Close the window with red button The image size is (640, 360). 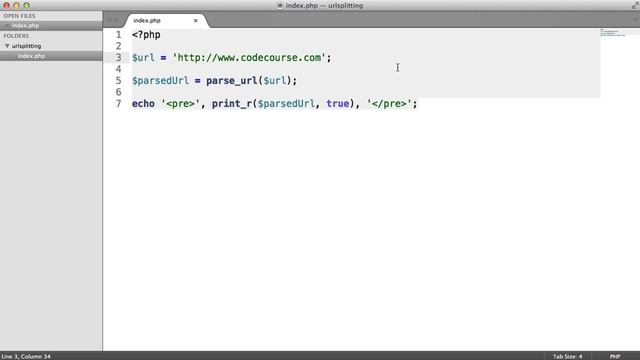click(x=6, y=5)
